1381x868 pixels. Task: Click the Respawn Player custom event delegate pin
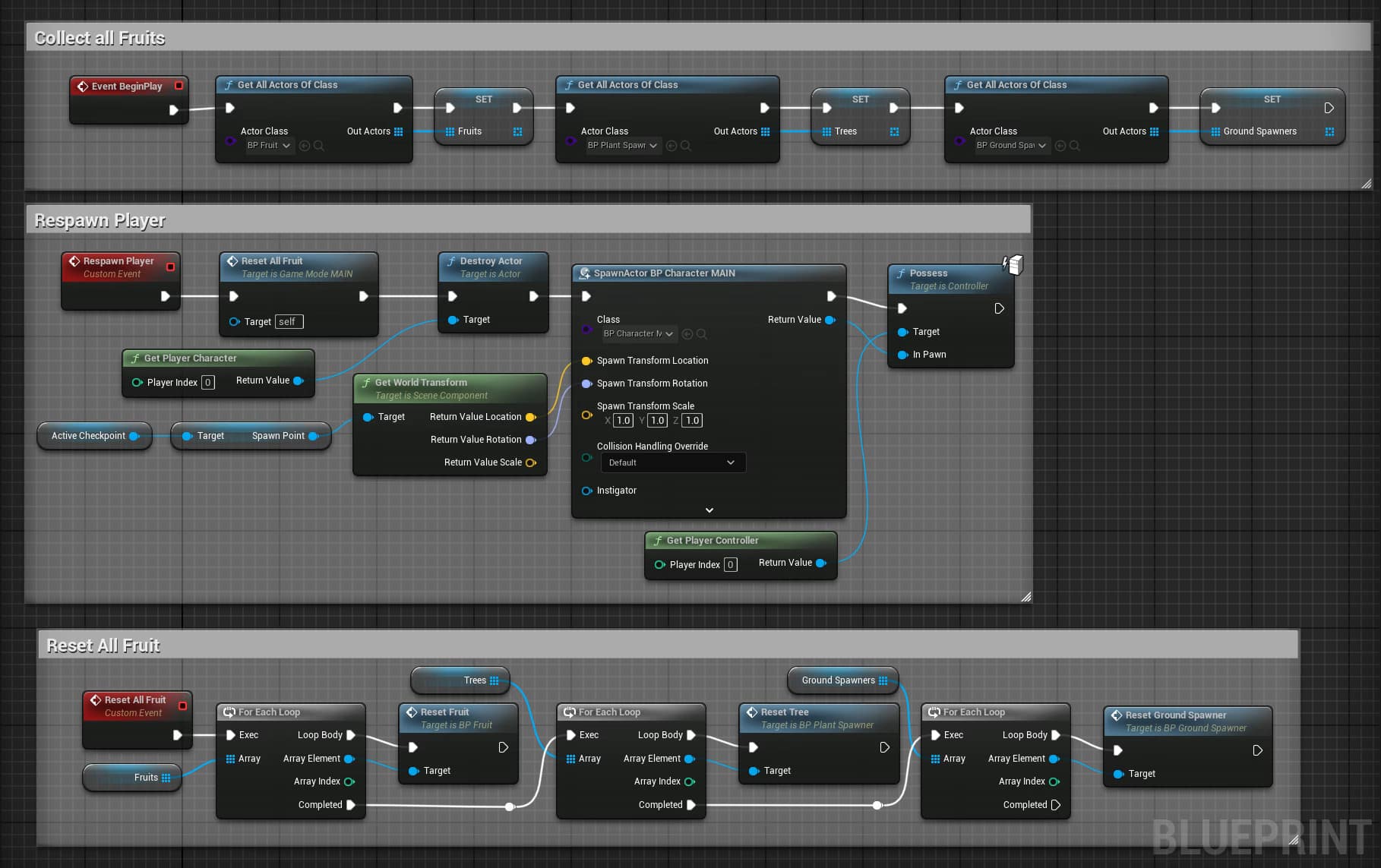(x=170, y=267)
